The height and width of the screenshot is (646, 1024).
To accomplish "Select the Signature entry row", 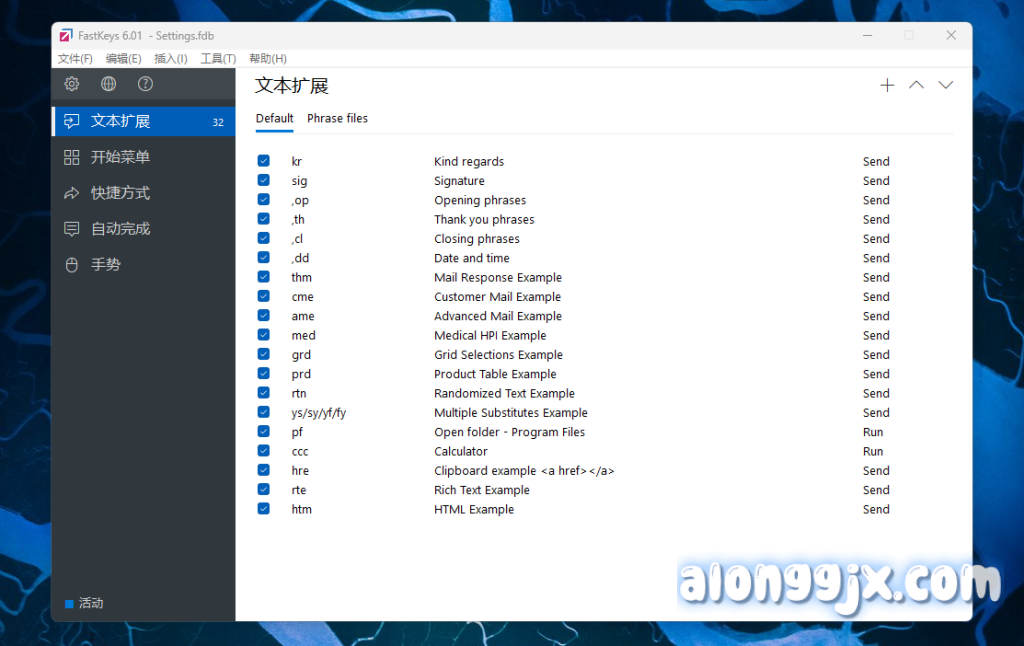I will [459, 181].
